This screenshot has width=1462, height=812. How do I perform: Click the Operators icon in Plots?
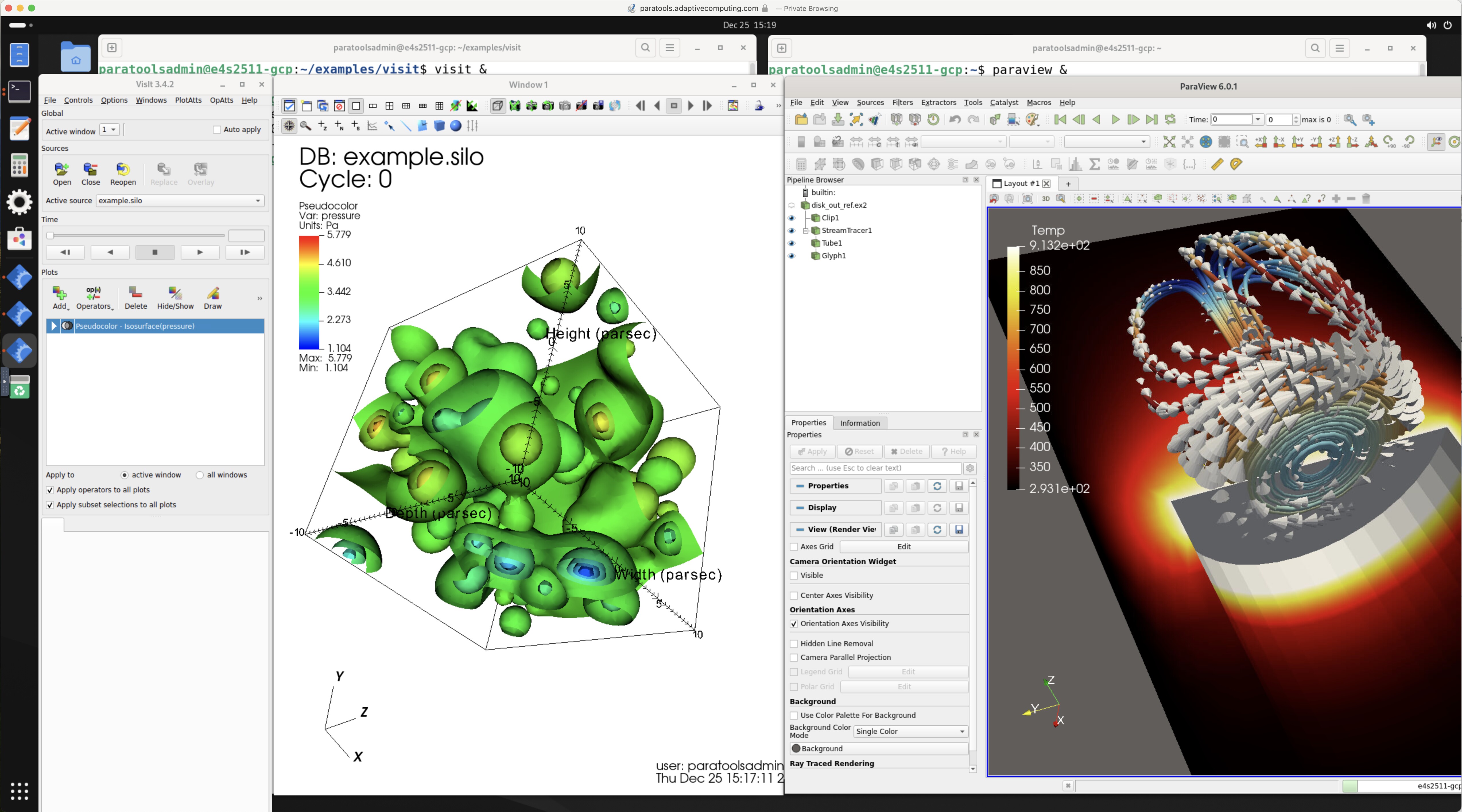tap(94, 293)
